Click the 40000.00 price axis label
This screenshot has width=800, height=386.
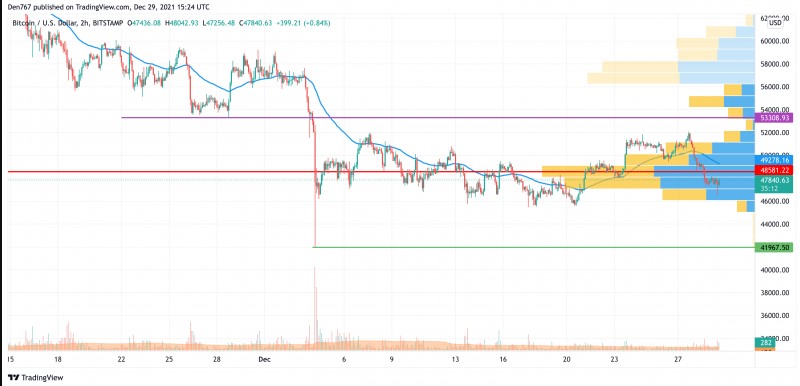pyautogui.click(x=774, y=270)
